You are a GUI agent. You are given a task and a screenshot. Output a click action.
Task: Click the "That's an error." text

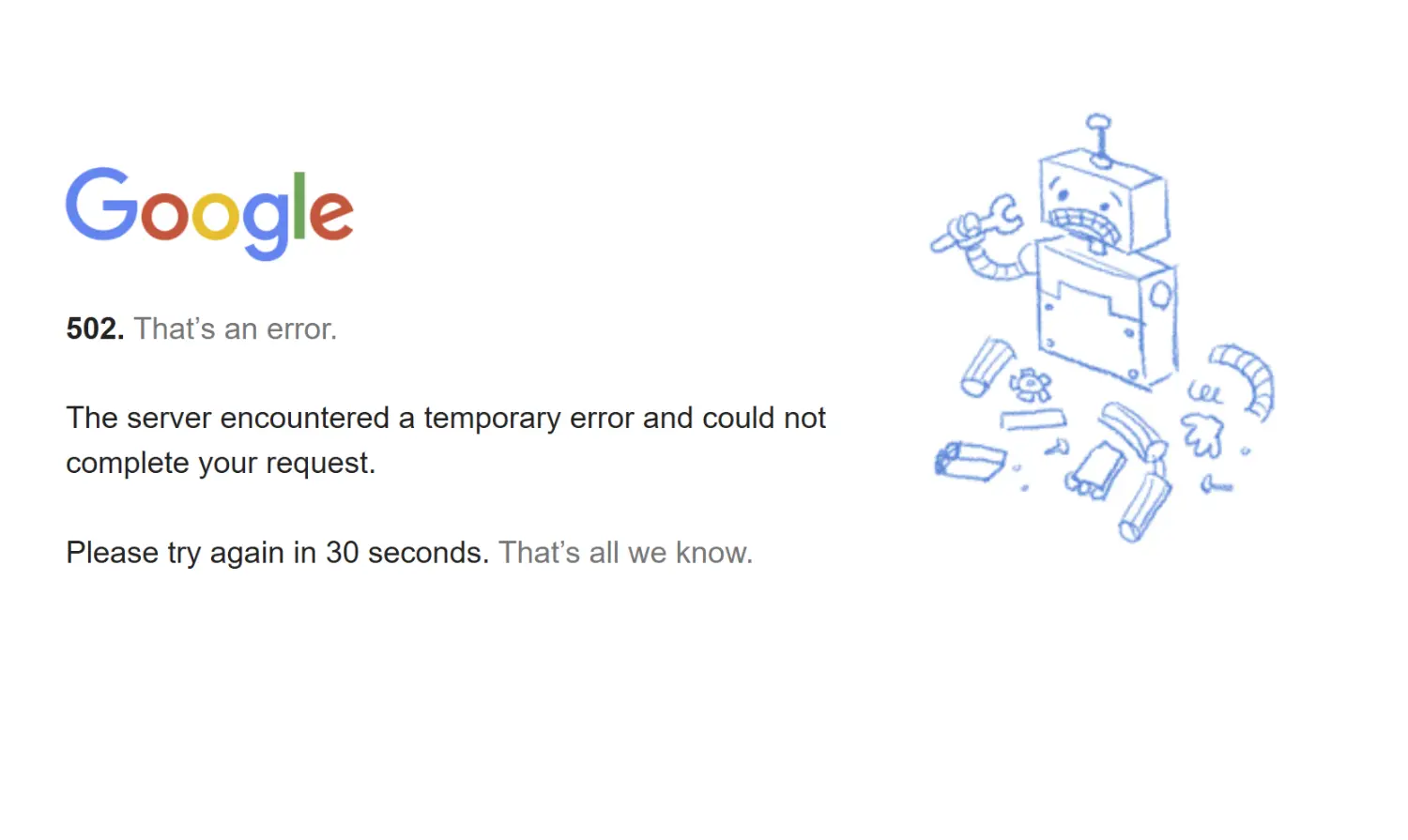point(235,328)
